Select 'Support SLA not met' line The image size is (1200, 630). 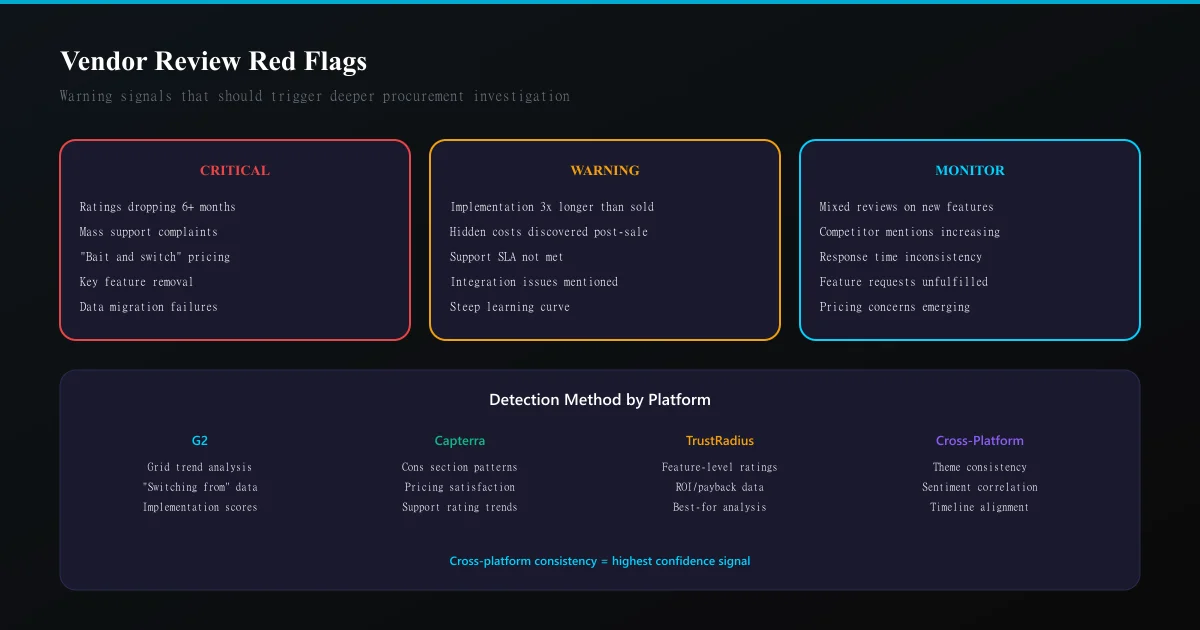[507, 257]
